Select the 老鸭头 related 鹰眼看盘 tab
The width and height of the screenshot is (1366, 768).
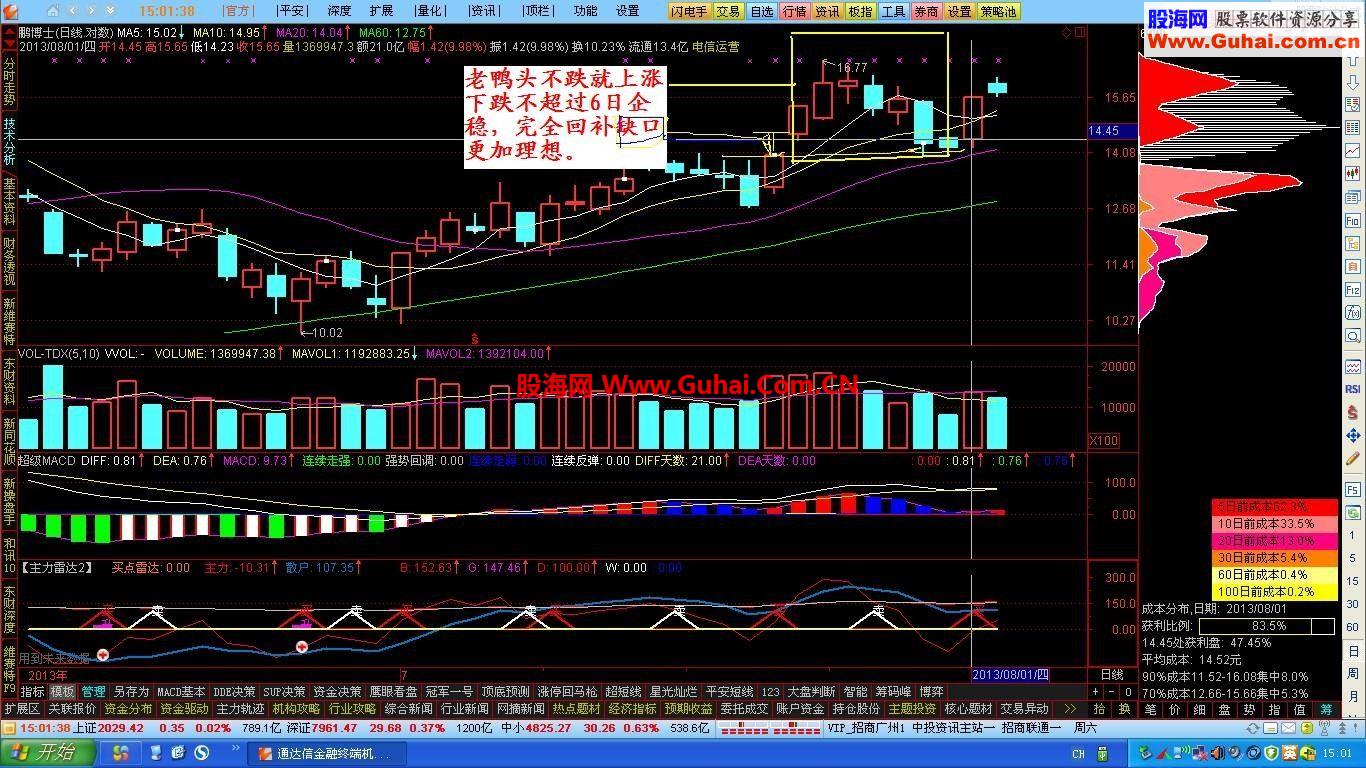tap(393, 691)
